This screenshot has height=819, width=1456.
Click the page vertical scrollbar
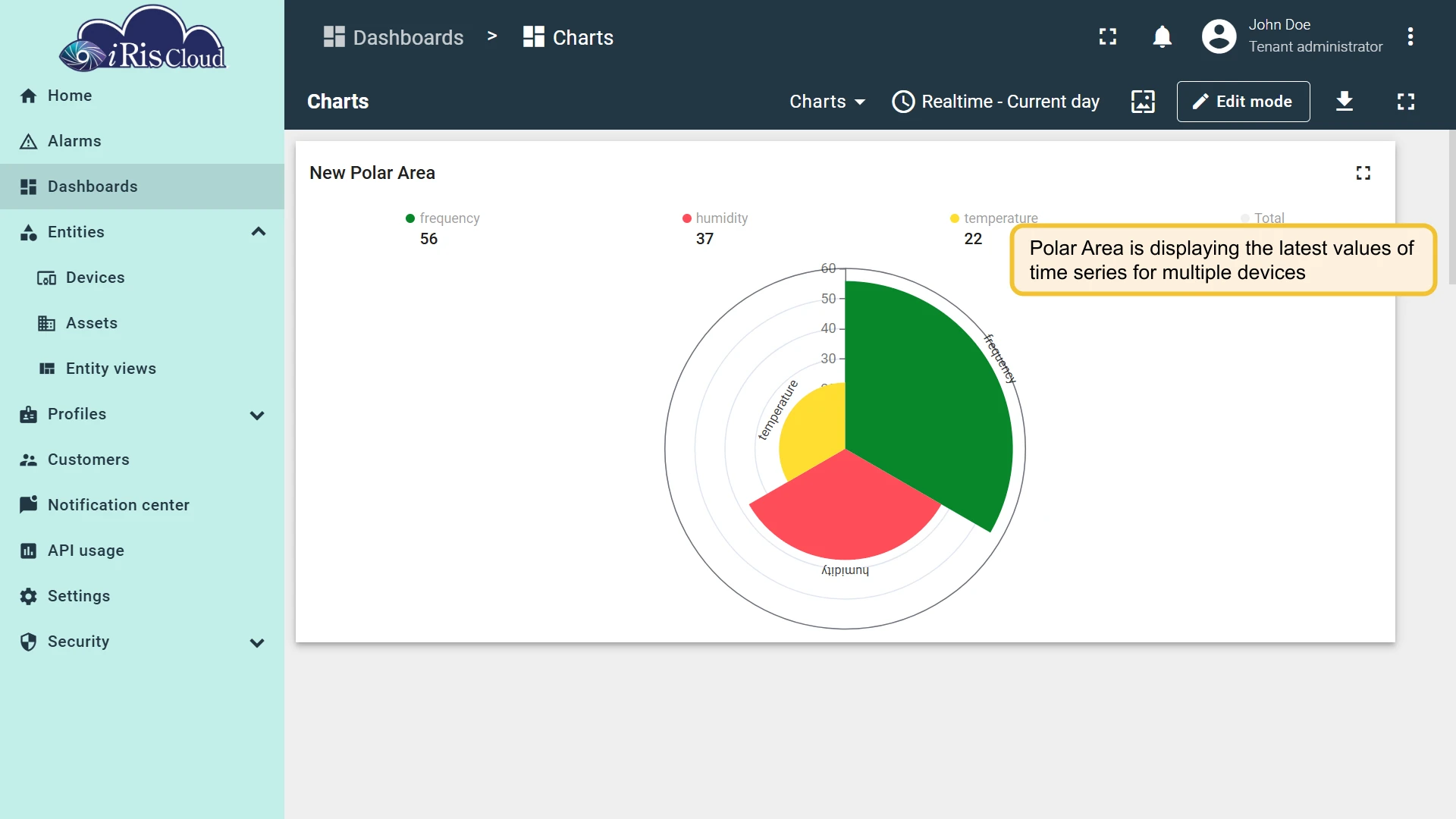coord(1451,207)
